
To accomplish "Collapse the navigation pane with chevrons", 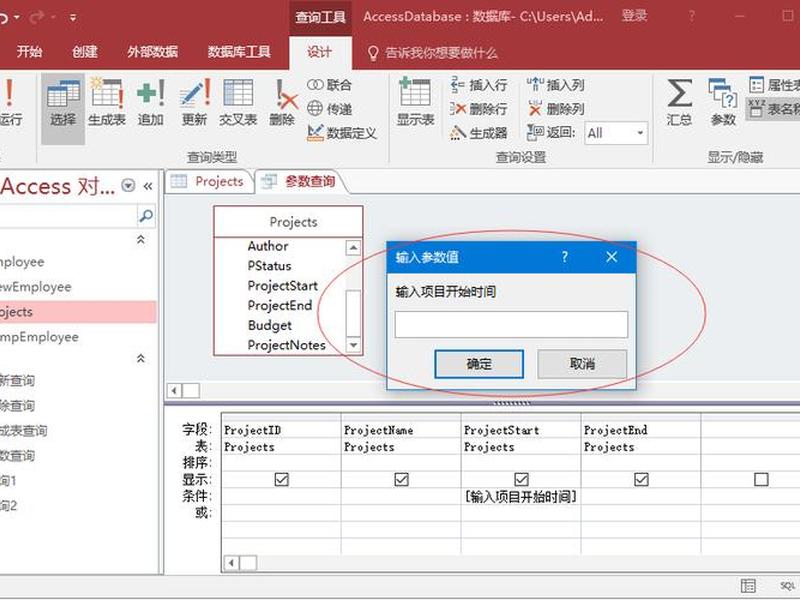I will [148, 186].
